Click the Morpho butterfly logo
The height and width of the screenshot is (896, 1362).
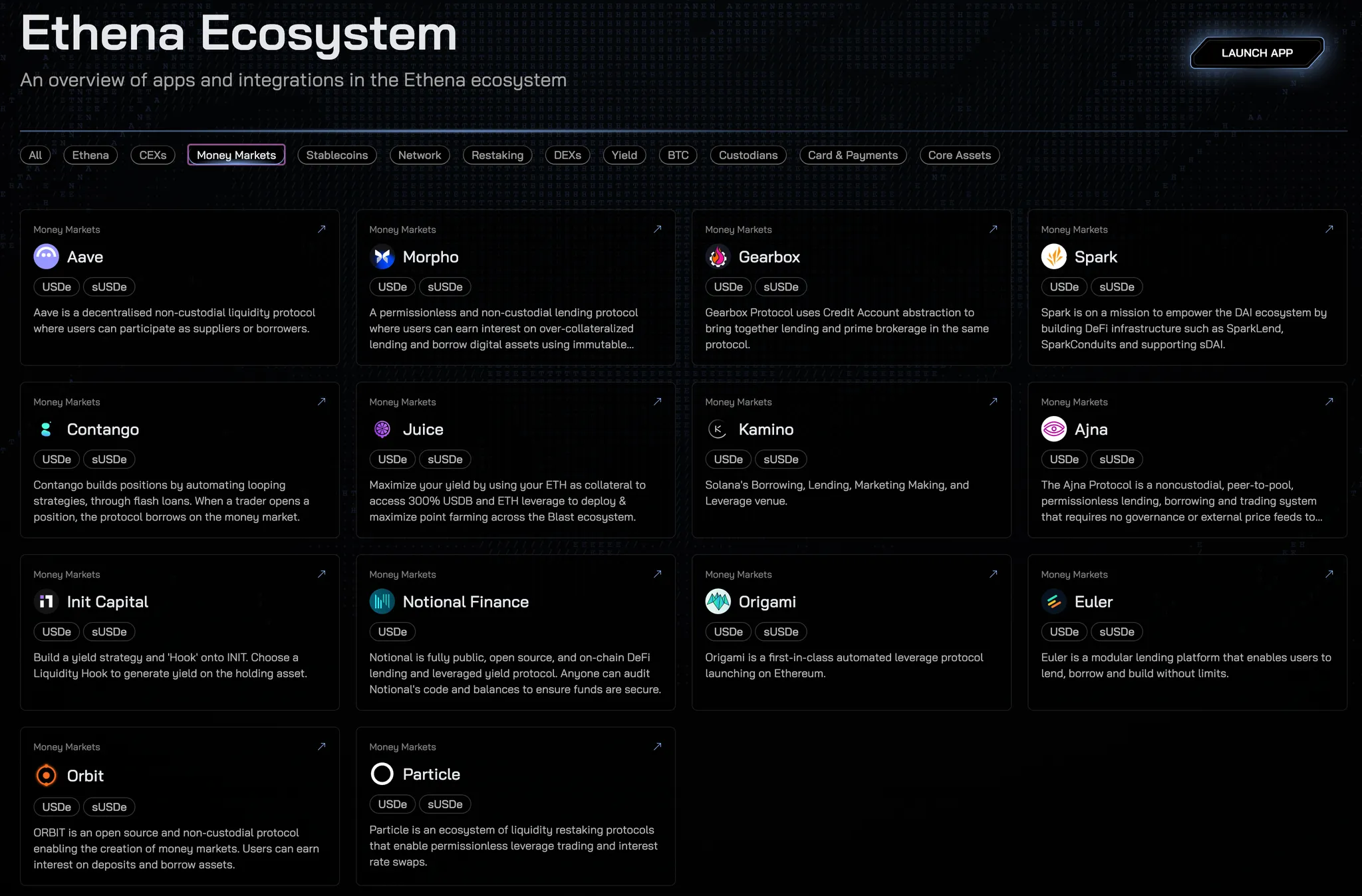382,257
